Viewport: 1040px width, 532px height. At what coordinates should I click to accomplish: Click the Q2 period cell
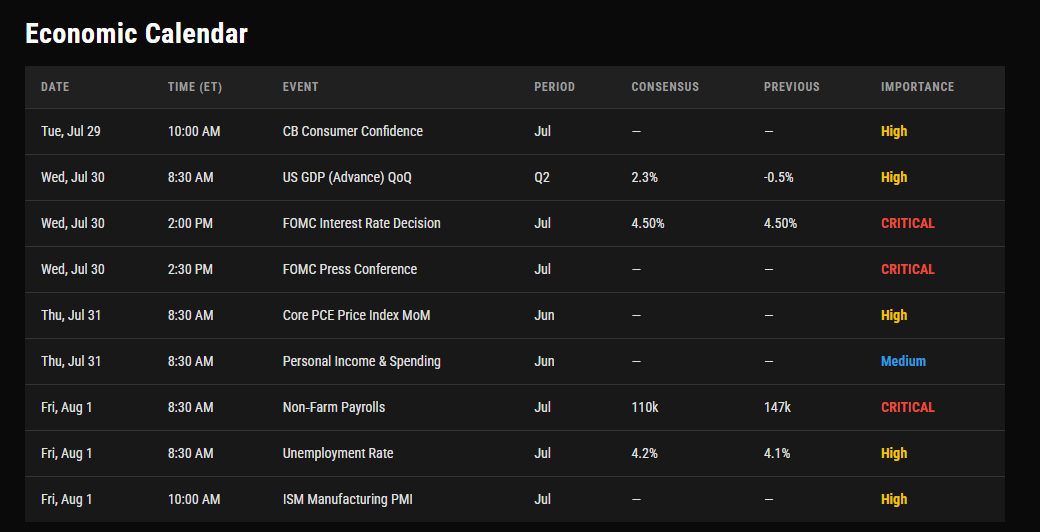(x=542, y=177)
